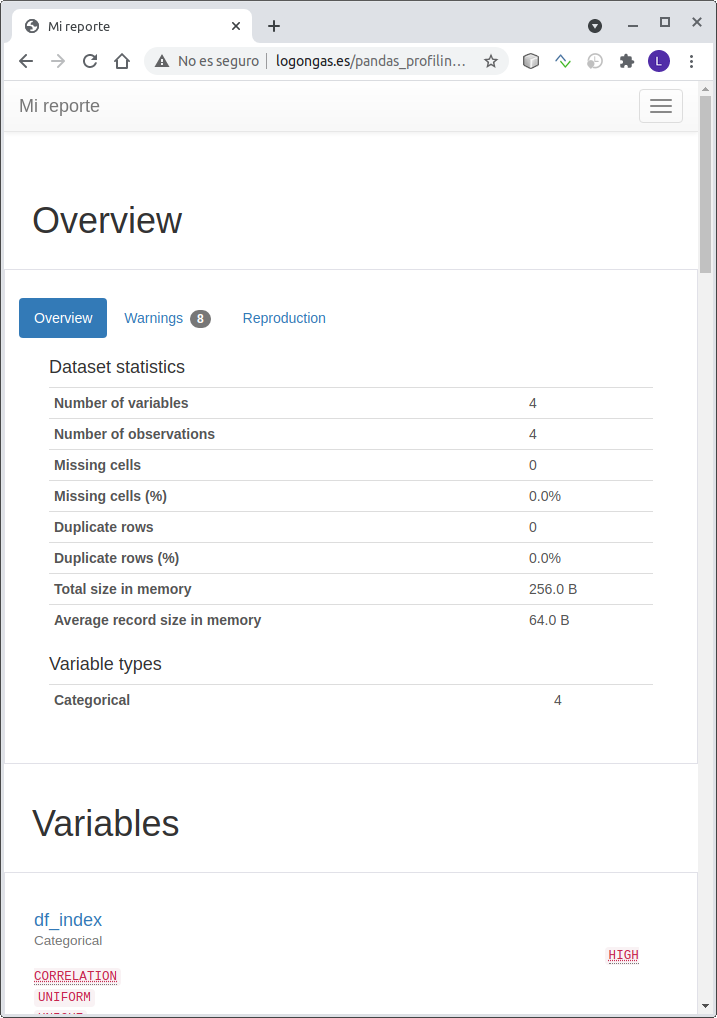This screenshot has height=1018, width=717.
Task: Close the Mi reporte tab
Action: coord(237,26)
